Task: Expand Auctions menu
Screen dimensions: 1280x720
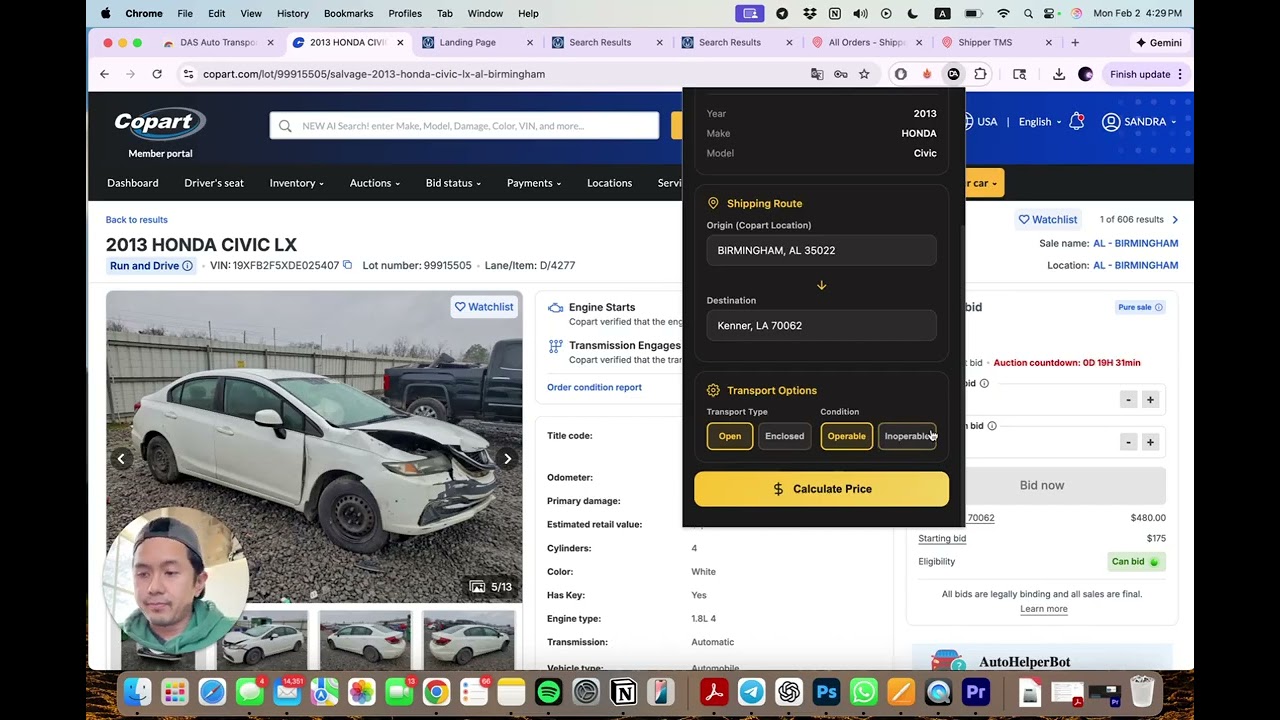Action: [x=375, y=183]
